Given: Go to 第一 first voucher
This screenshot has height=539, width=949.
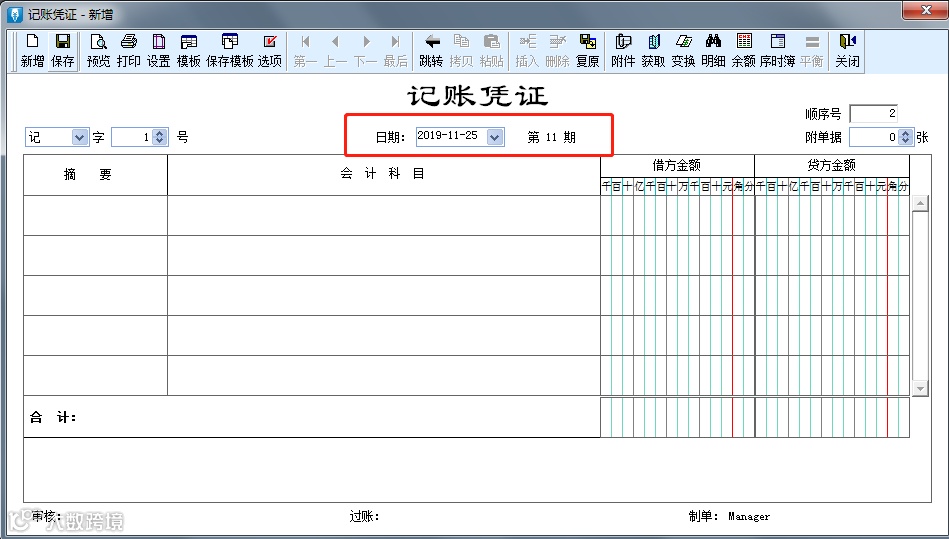Looking at the screenshot, I should tap(305, 51).
